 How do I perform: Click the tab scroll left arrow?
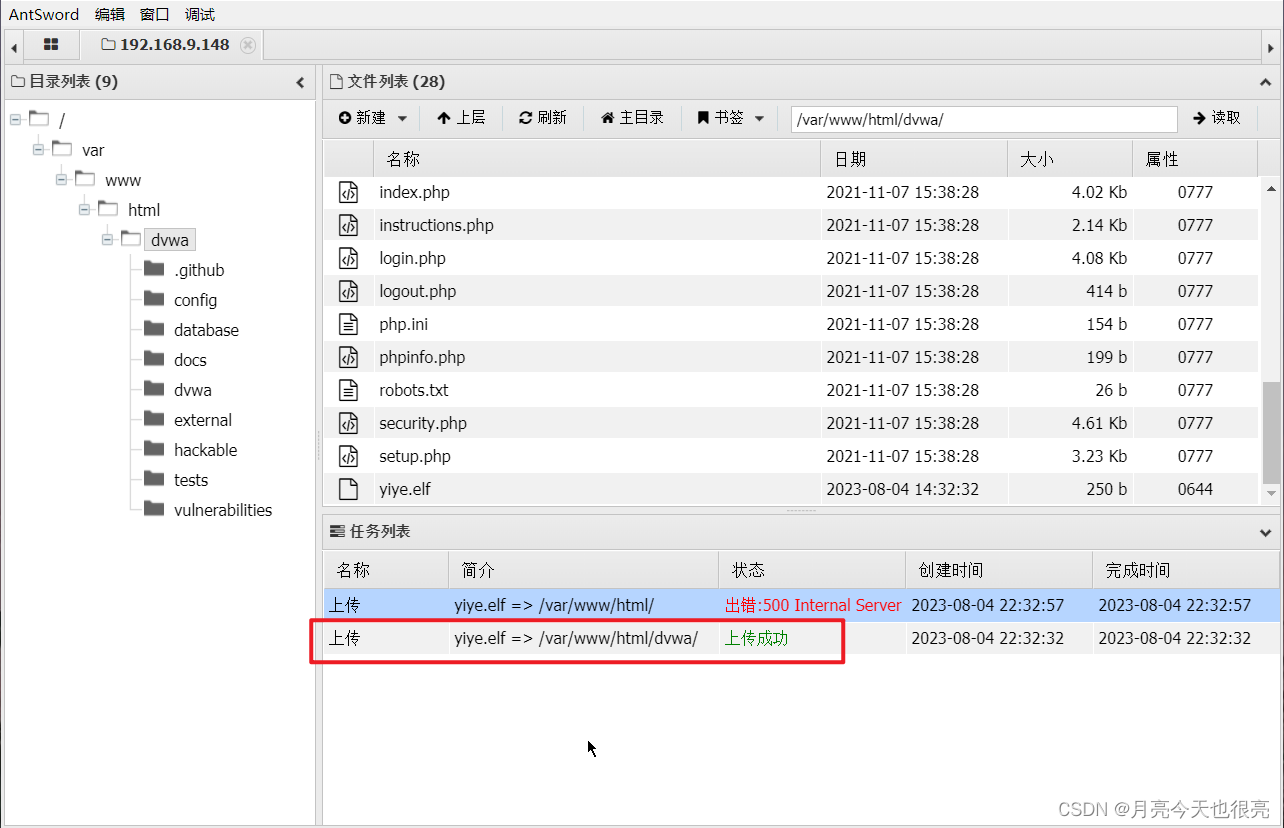(x=14, y=46)
